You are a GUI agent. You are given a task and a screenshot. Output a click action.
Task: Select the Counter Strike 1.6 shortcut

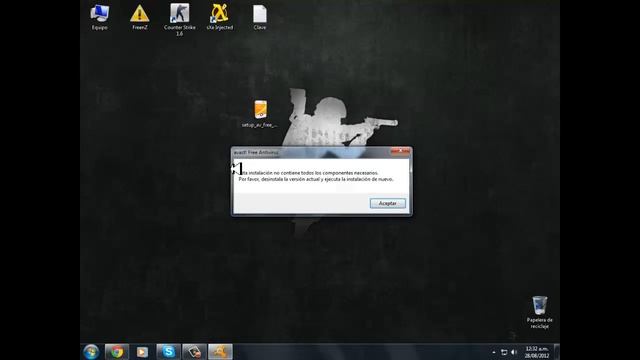click(180, 20)
